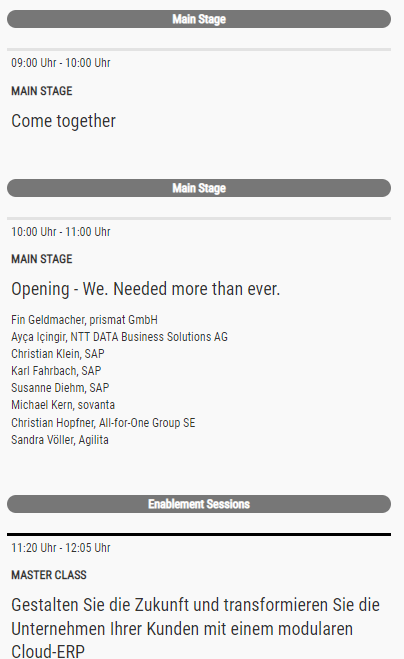Select the second Main Stage pill label

[x=199, y=188]
